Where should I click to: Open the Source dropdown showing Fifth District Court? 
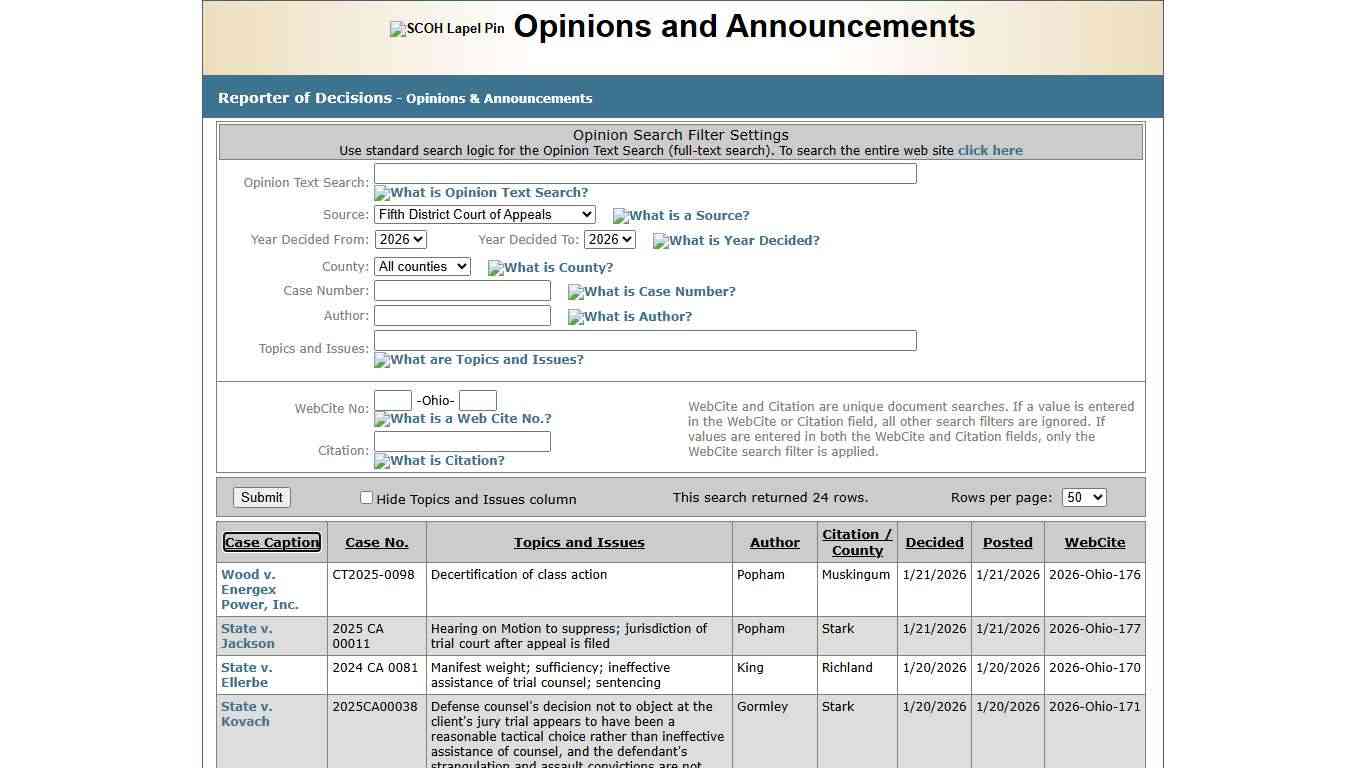[484, 214]
